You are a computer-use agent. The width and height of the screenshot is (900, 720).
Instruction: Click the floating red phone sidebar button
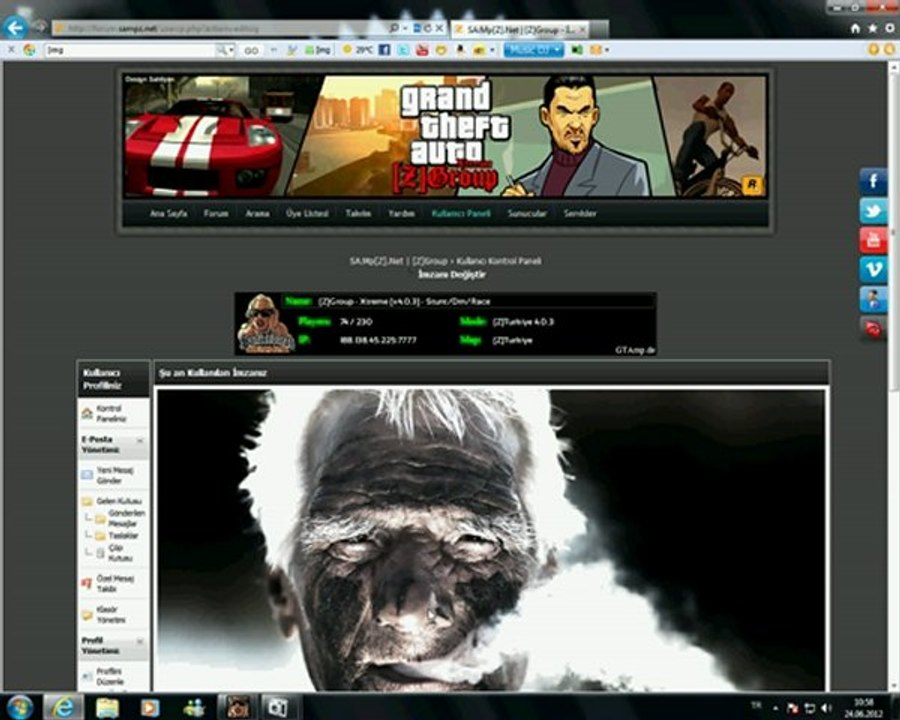pyautogui.click(x=873, y=330)
